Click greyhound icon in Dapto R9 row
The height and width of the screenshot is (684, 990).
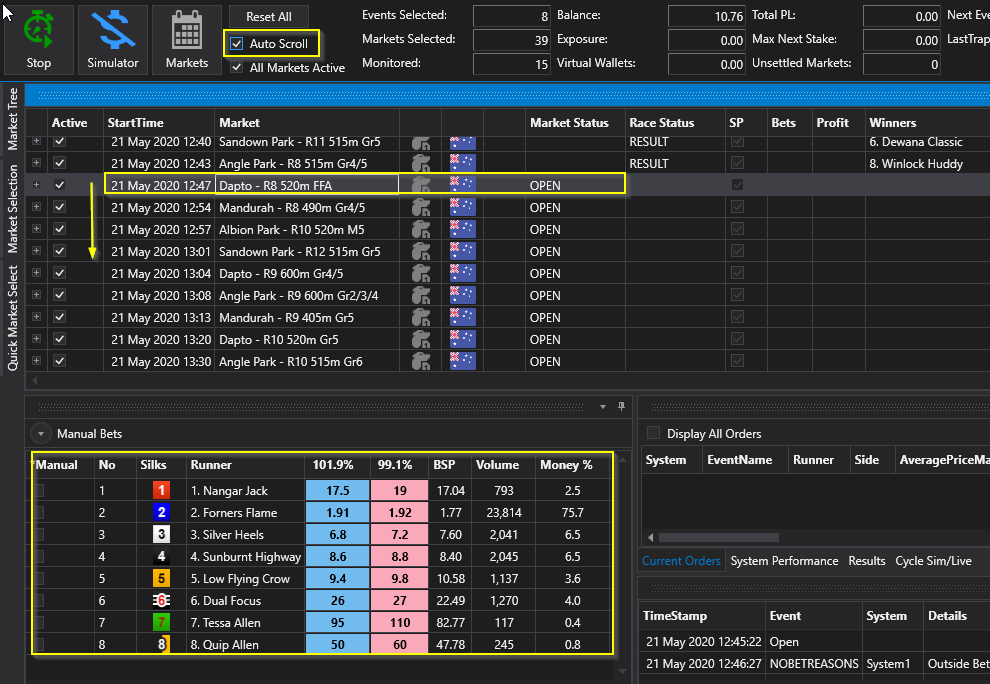pyautogui.click(x=420, y=273)
